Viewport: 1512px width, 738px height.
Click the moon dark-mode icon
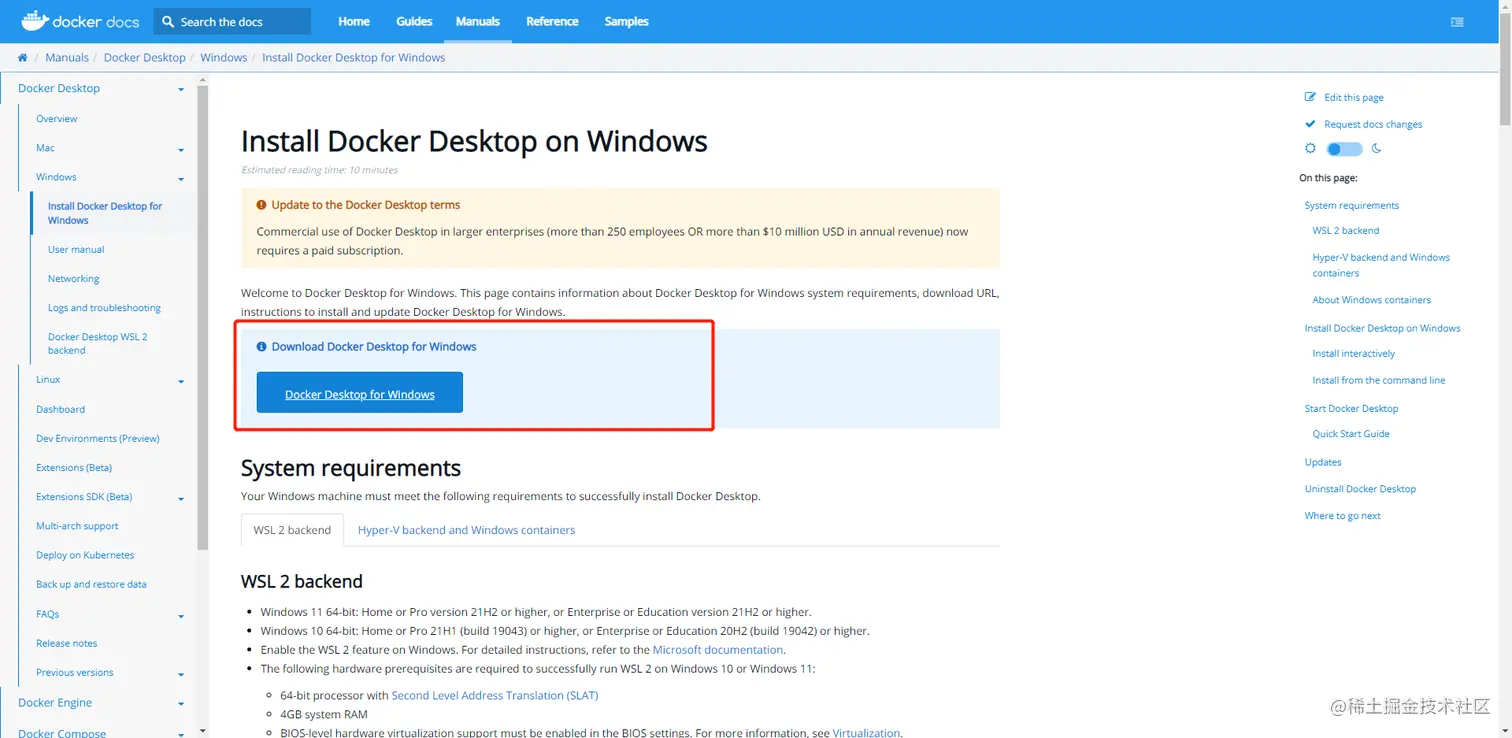click(1376, 148)
